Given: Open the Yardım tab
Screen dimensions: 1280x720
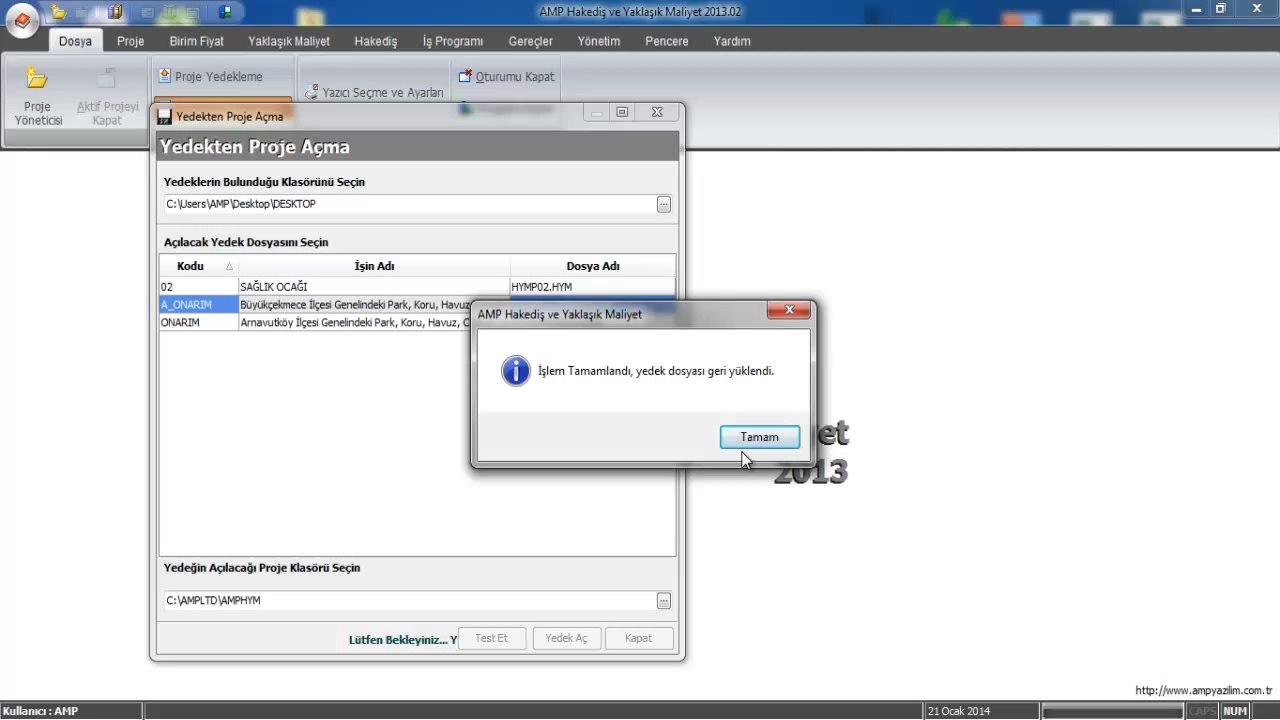Looking at the screenshot, I should coord(732,41).
